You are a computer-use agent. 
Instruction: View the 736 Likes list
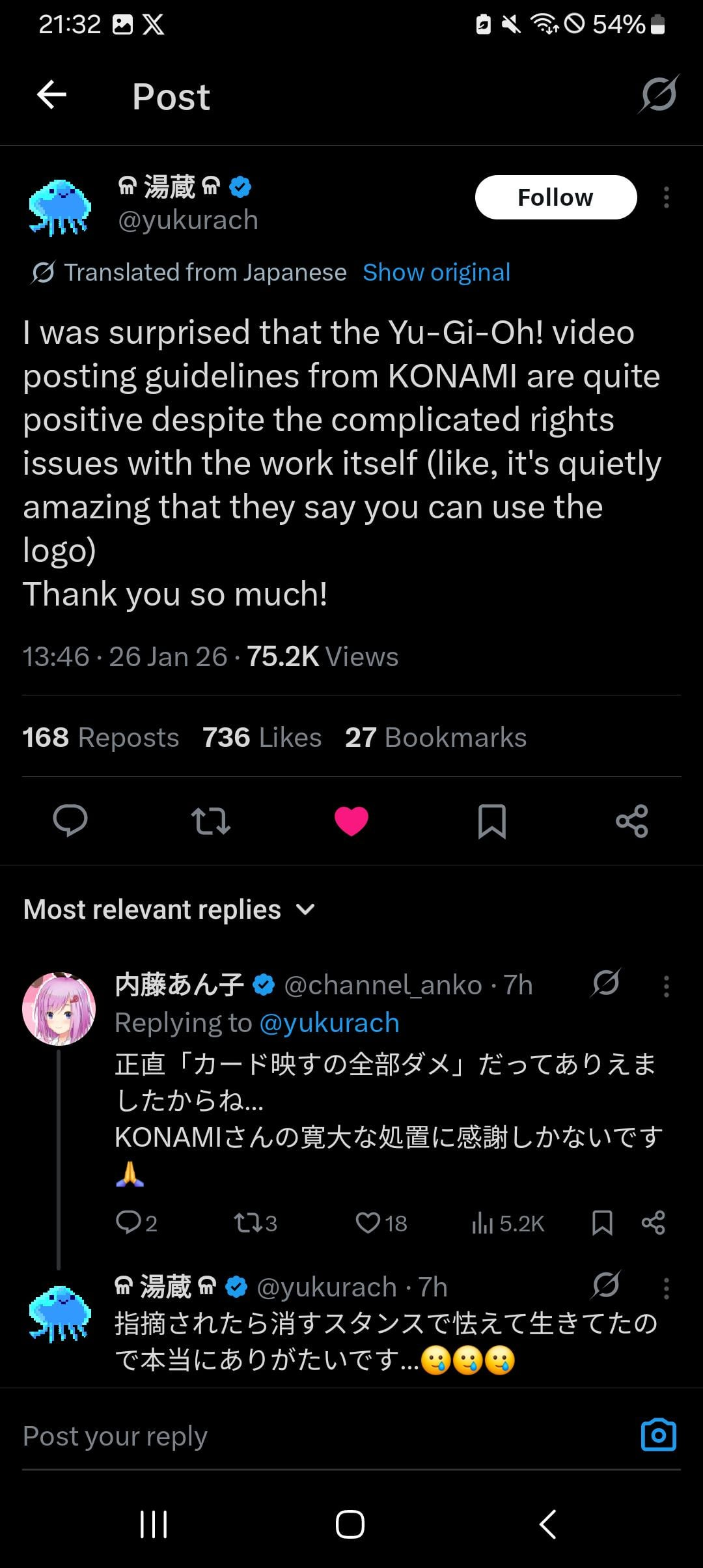[262, 737]
